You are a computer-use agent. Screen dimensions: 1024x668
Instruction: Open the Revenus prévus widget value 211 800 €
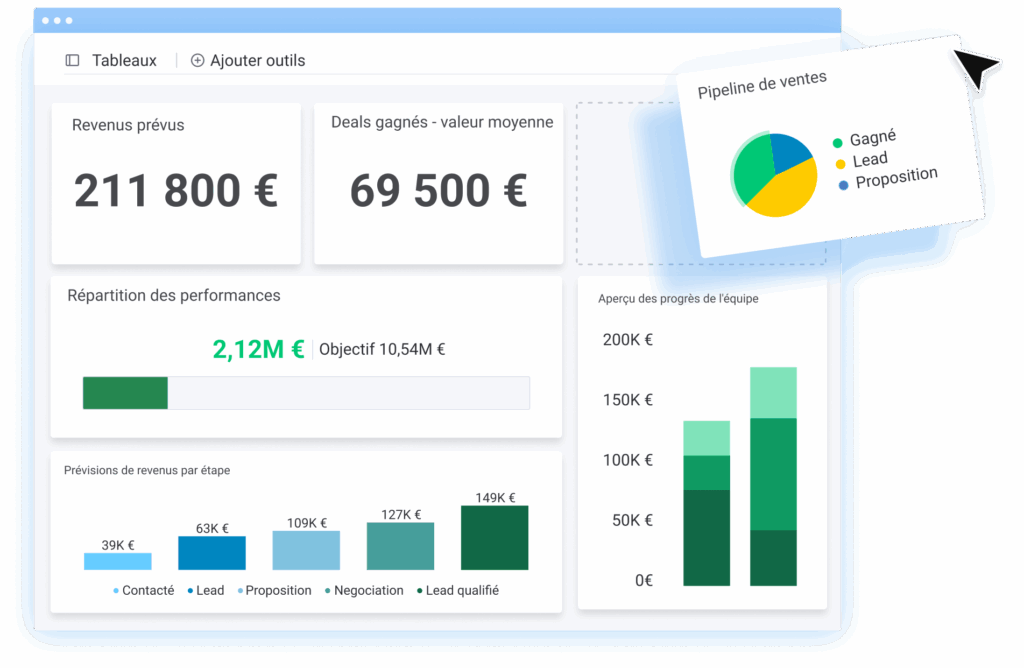coord(176,191)
